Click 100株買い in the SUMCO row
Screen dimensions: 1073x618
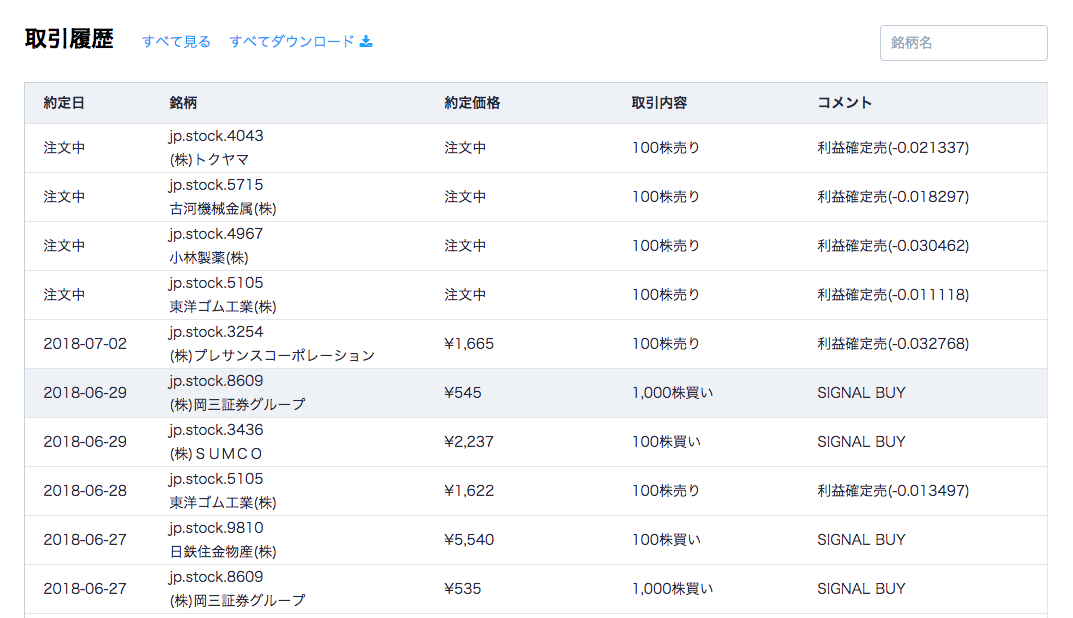point(666,442)
